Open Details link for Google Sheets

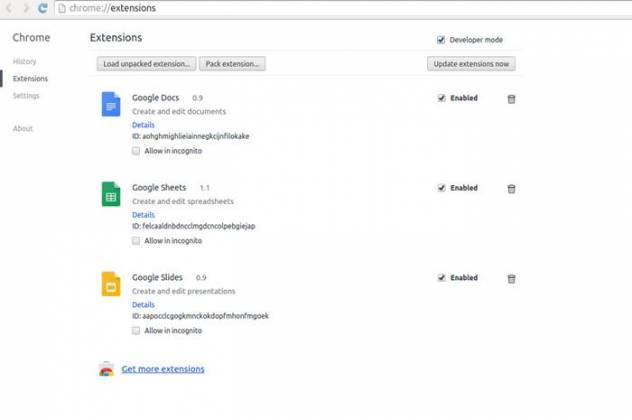[x=143, y=215]
